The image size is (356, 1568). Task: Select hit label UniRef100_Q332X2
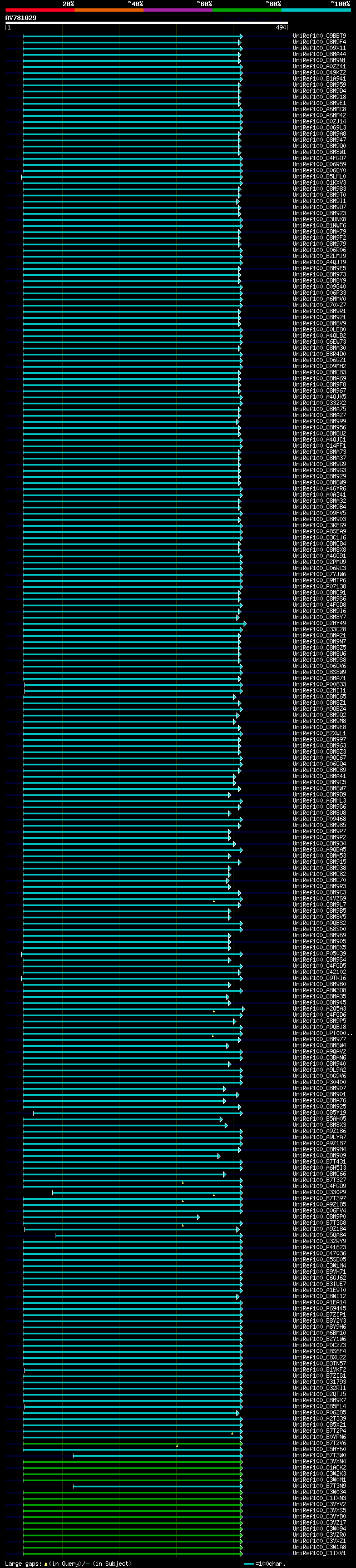(319, 403)
